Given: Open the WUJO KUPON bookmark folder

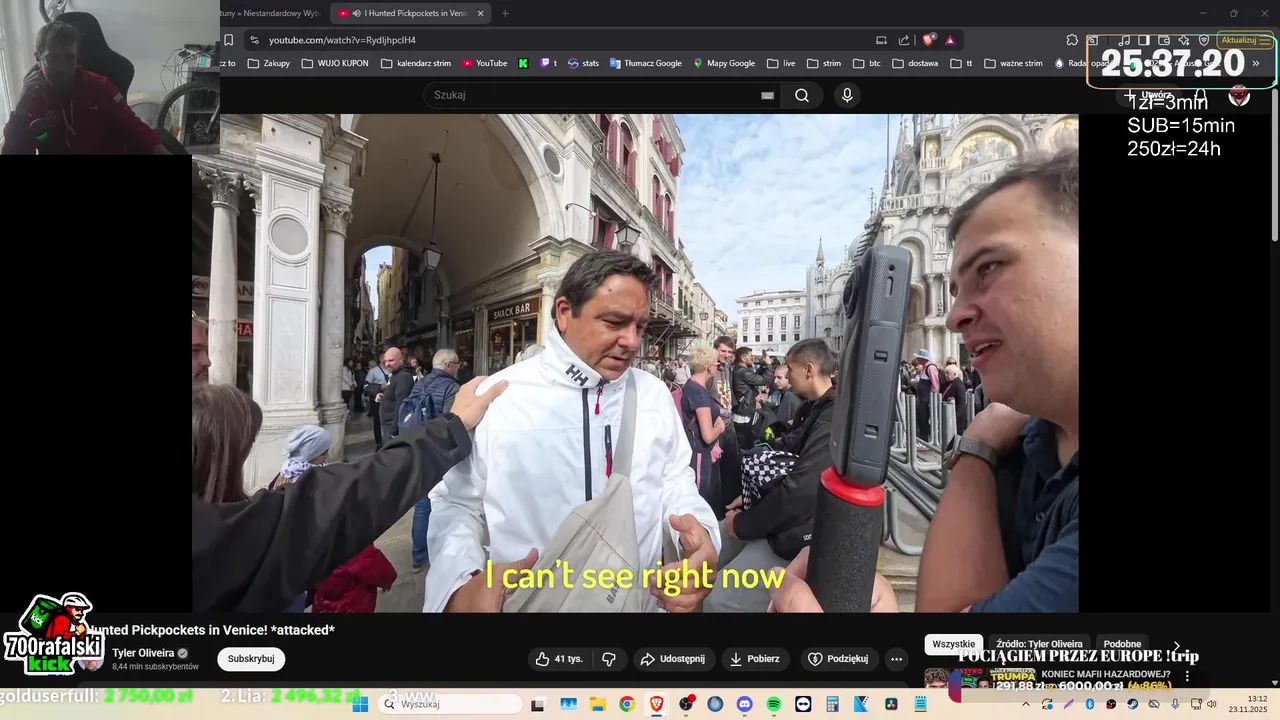Looking at the screenshot, I should pyautogui.click(x=335, y=63).
